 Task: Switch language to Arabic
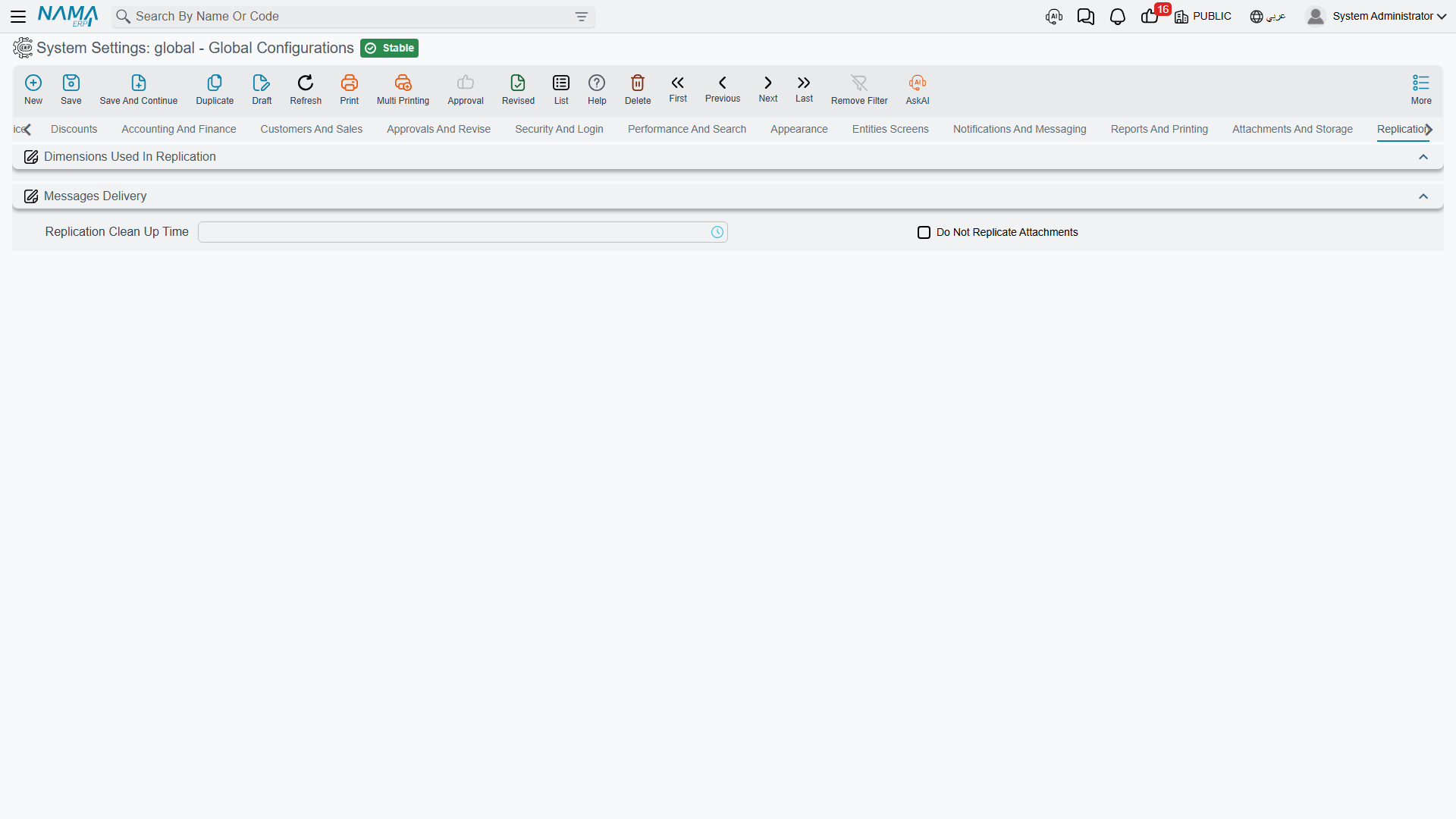pyautogui.click(x=1267, y=17)
